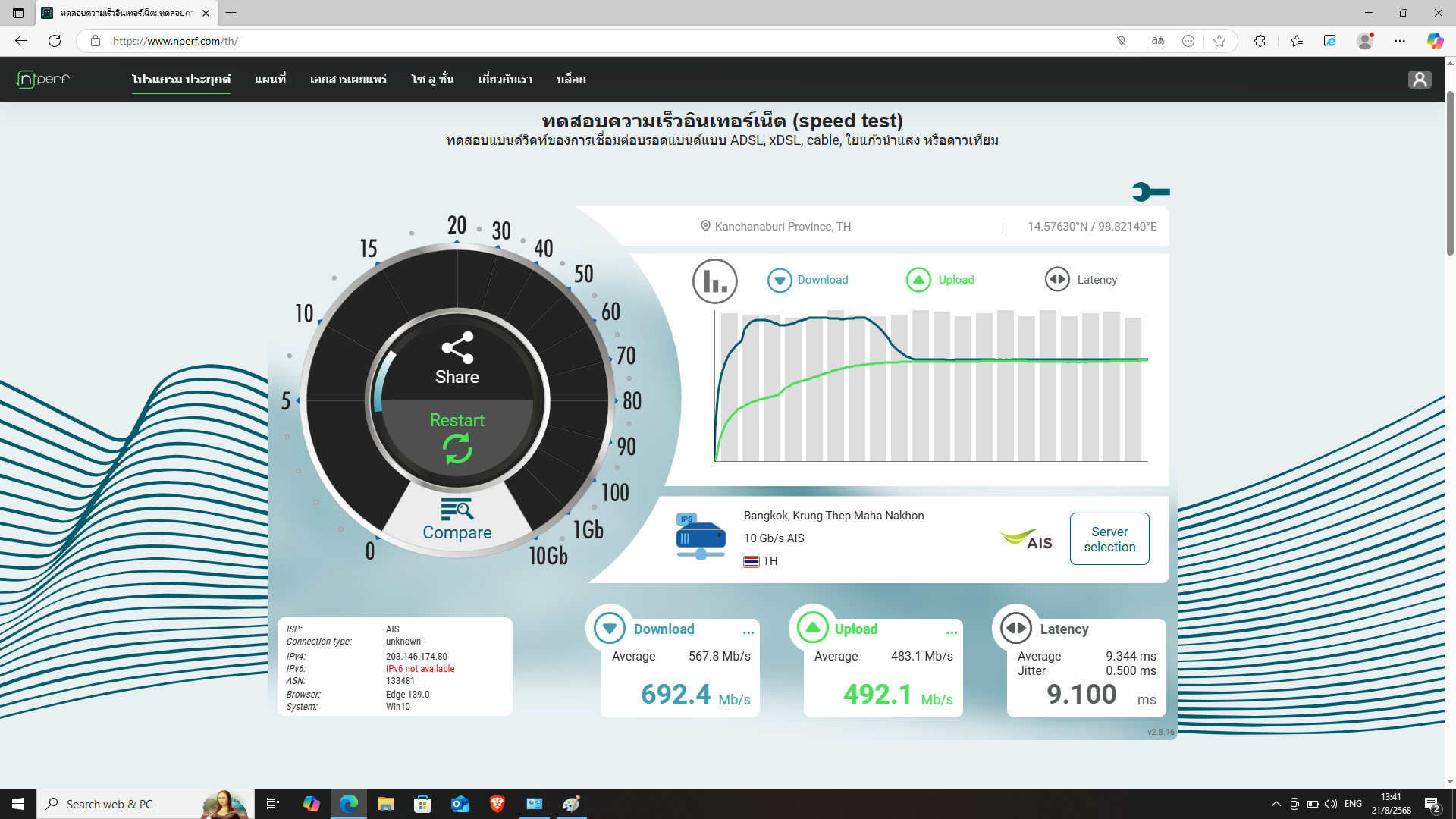The width and height of the screenshot is (1456, 819).
Task: Click the 'IPv6 not available' text
Action: [x=420, y=669]
